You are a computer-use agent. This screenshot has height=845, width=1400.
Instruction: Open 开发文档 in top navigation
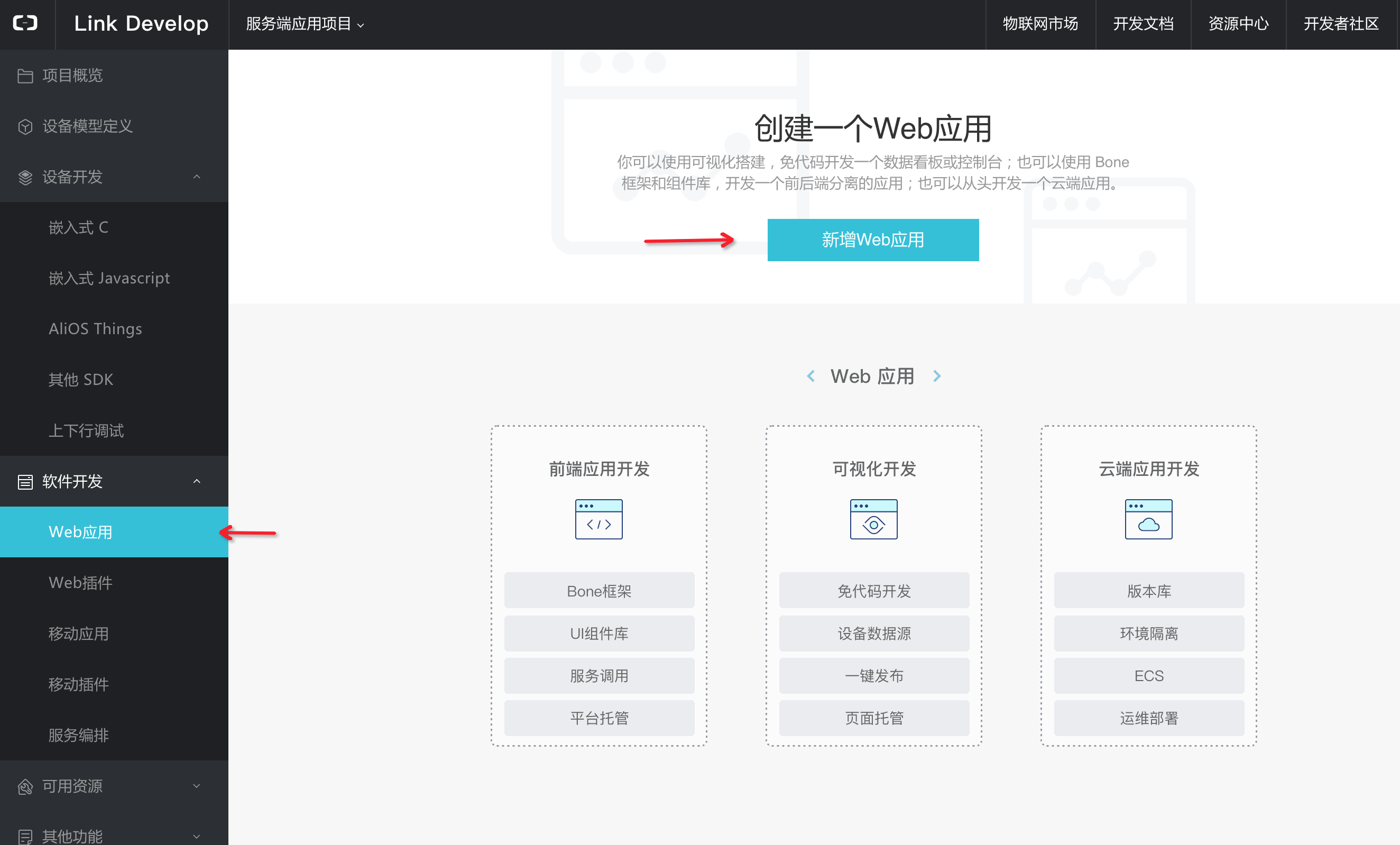[x=1143, y=24]
